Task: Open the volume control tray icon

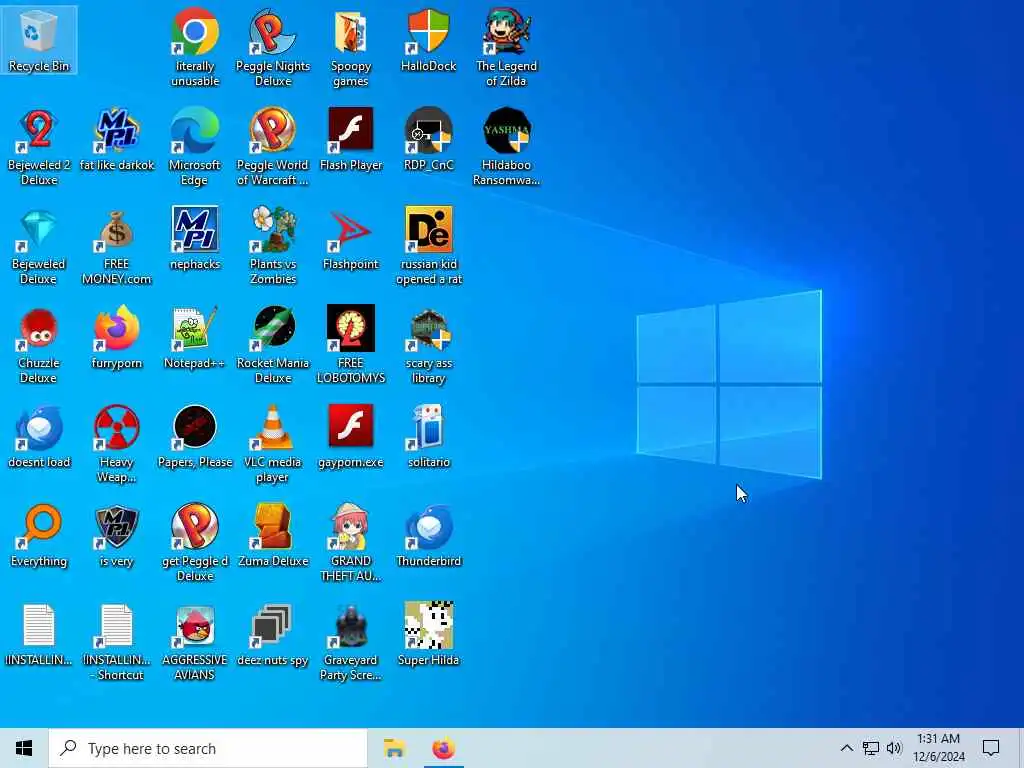Action: point(894,748)
